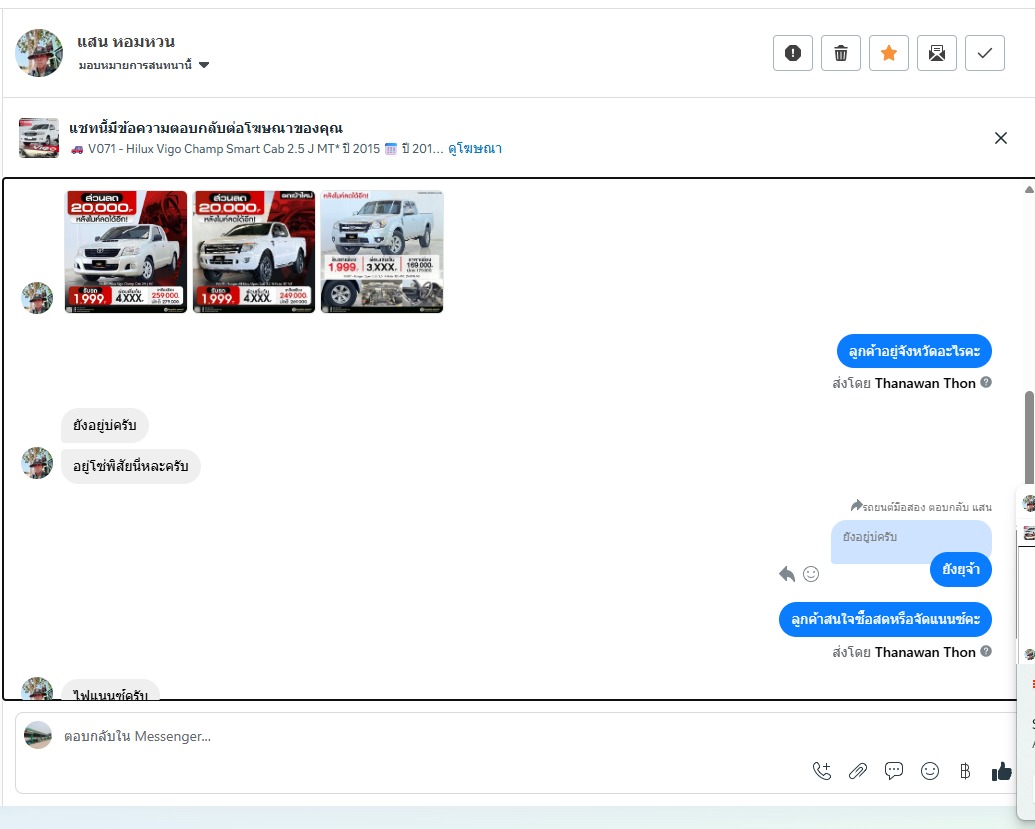Reply to message with arrow icon
The height and width of the screenshot is (829, 1035).
tap(787, 574)
